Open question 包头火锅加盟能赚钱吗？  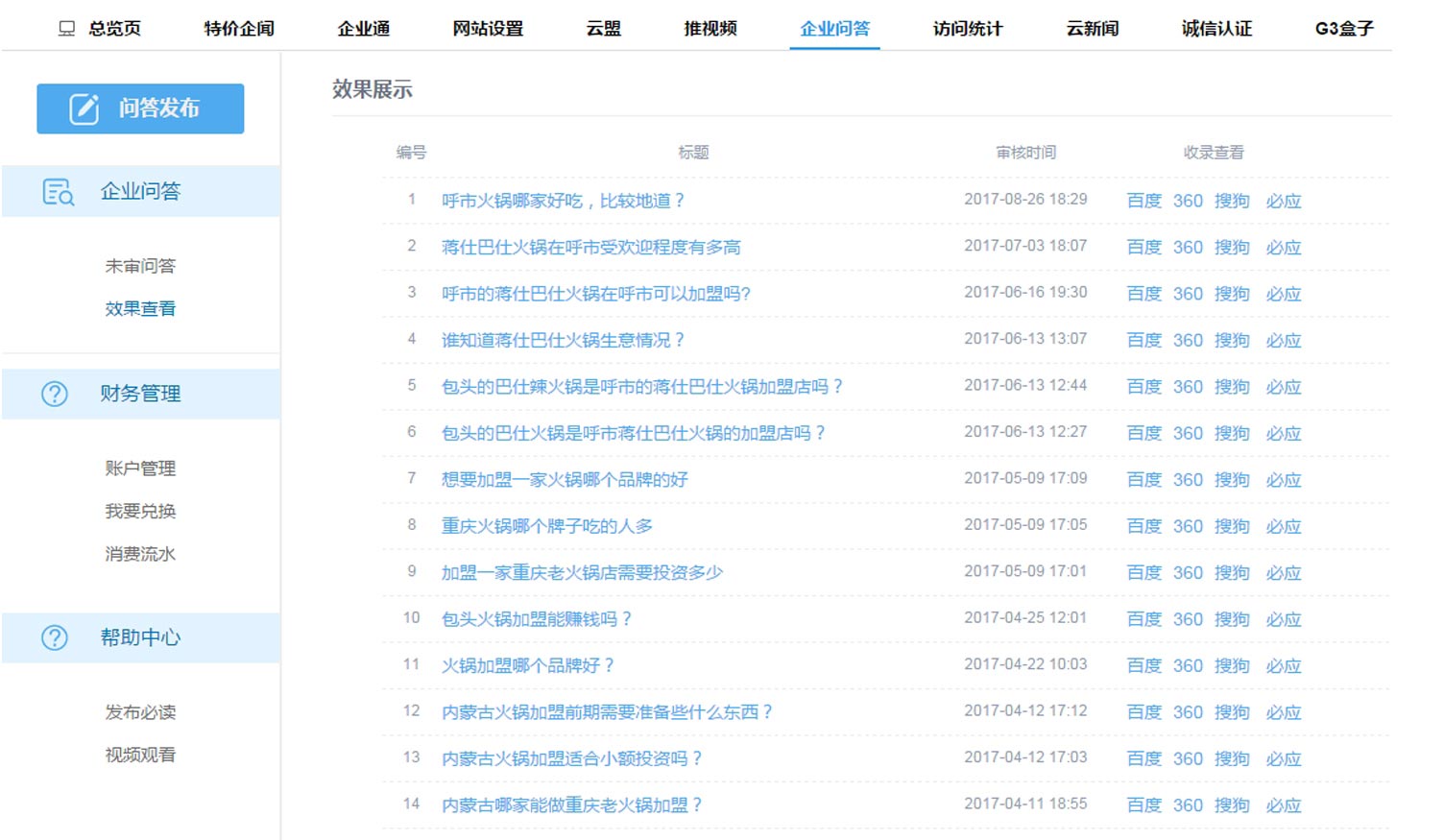[x=537, y=619]
